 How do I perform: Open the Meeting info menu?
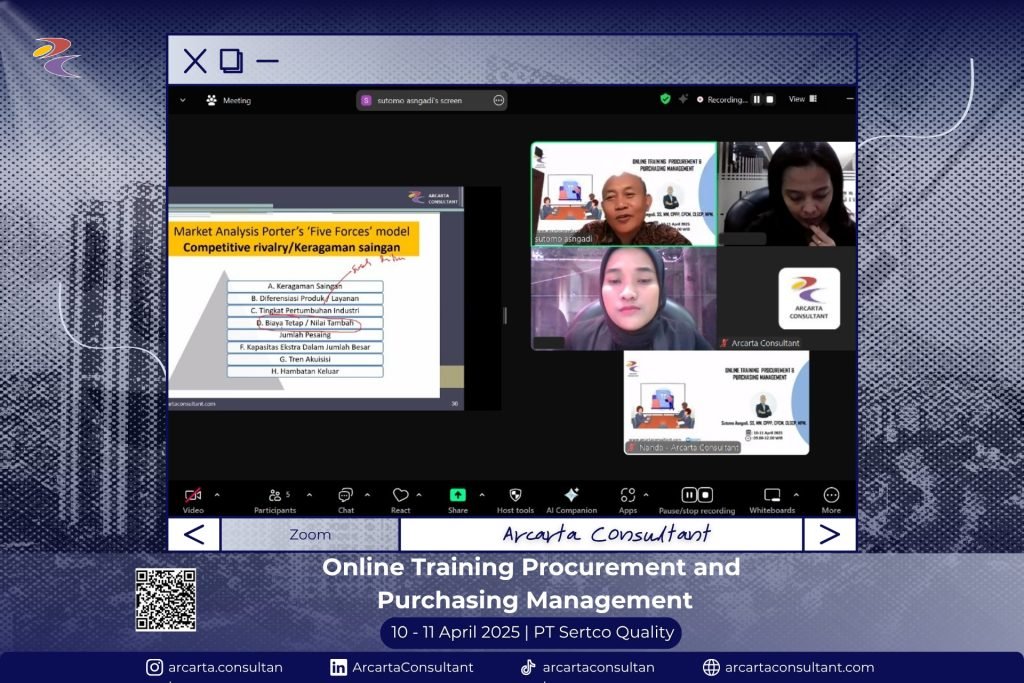228,100
